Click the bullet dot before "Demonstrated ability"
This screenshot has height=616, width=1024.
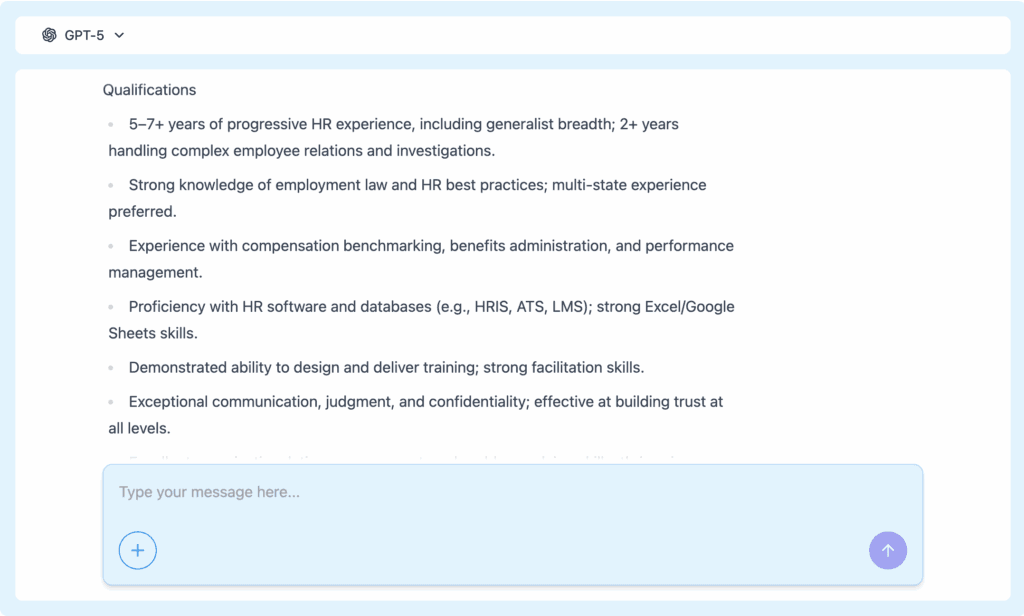(112, 369)
